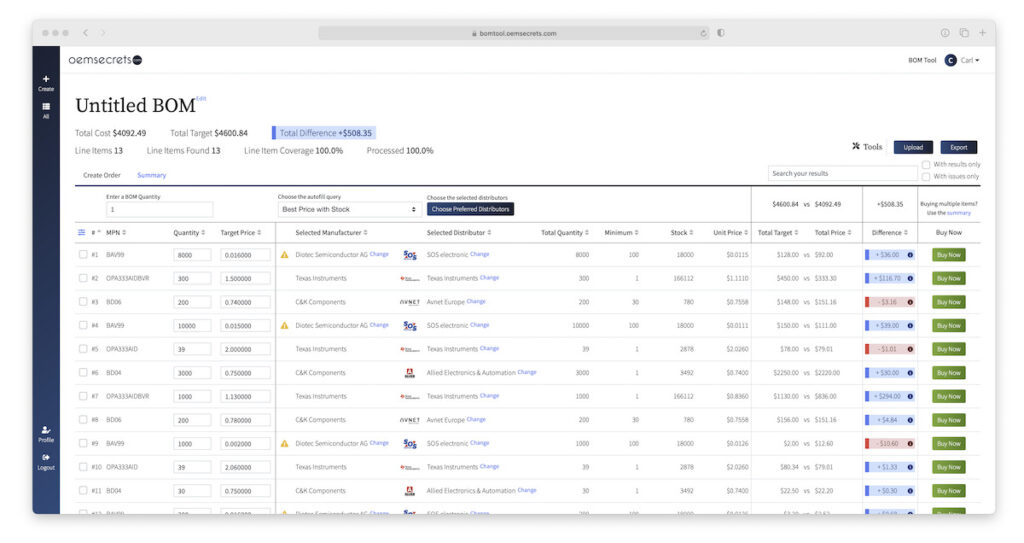Open the Create sidebar item
Viewport: 1024px width, 543px height.
(46, 83)
